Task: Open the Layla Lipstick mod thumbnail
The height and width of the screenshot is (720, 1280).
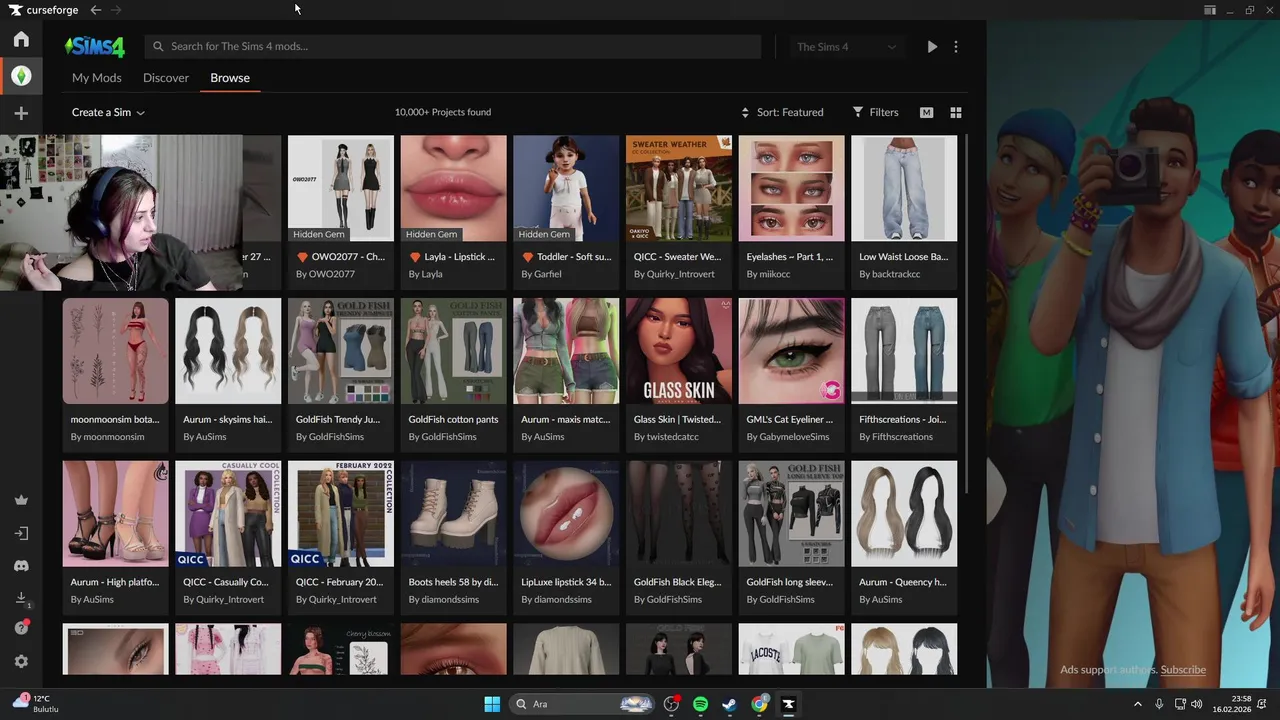Action: click(454, 188)
